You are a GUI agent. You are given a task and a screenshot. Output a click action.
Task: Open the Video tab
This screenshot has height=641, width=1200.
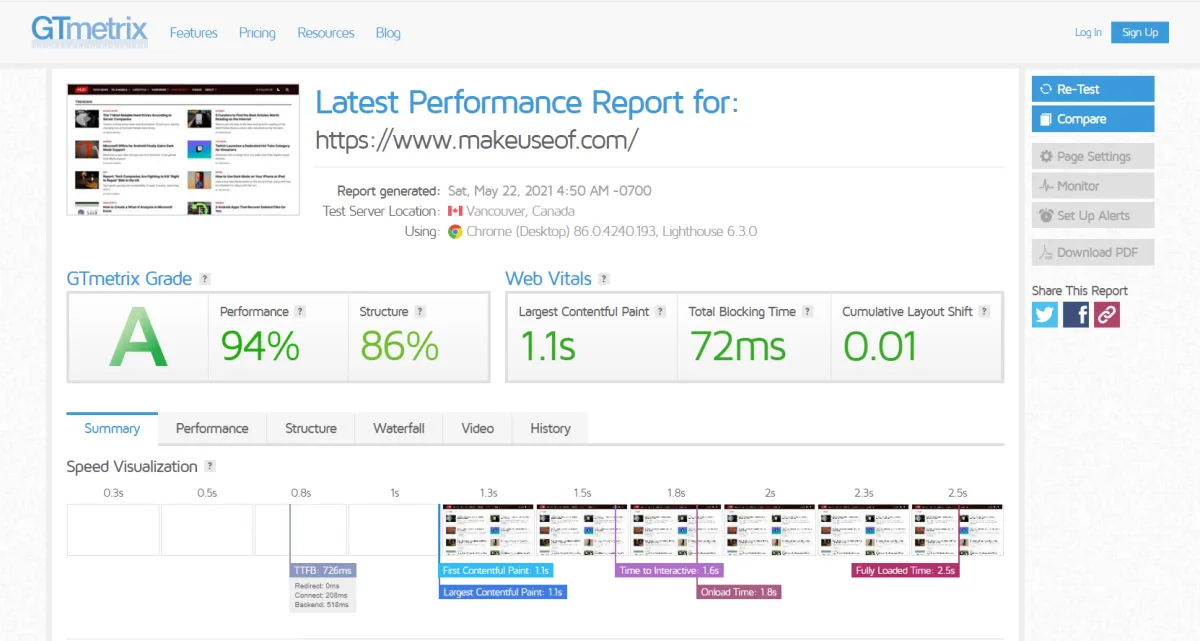pos(478,428)
